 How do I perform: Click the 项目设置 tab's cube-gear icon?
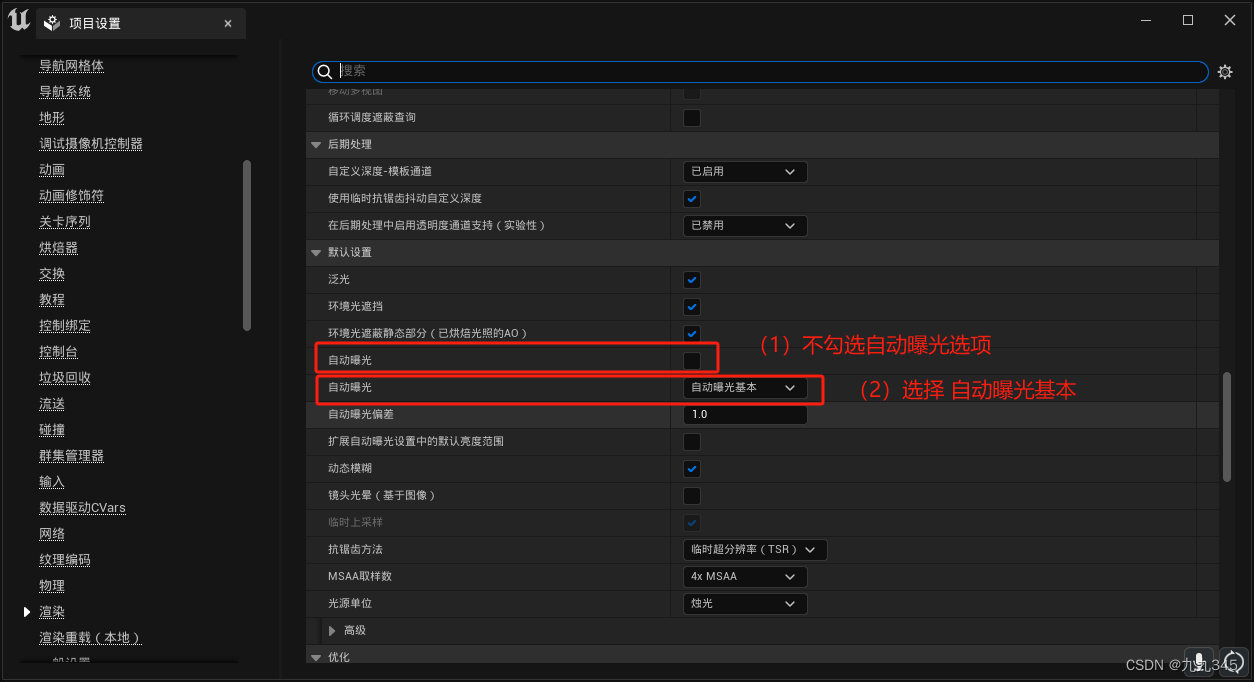[x=52, y=23]
